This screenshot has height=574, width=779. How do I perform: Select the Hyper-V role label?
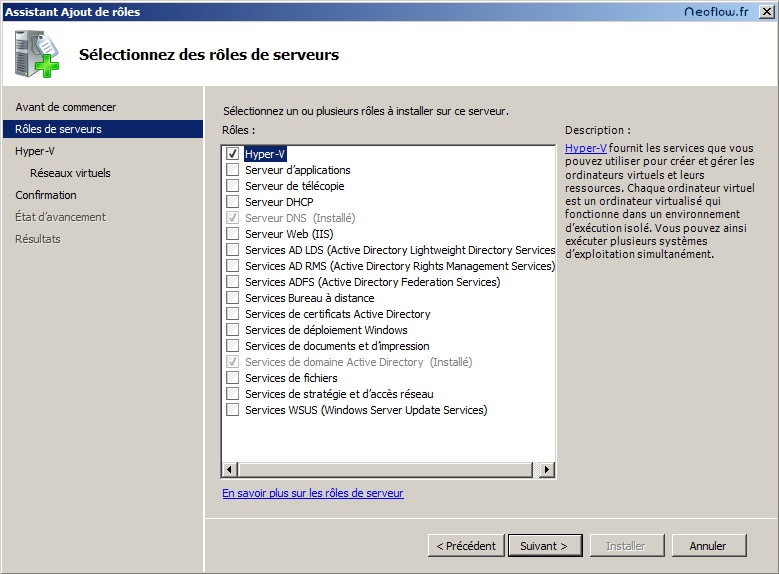tap(265, 154)
